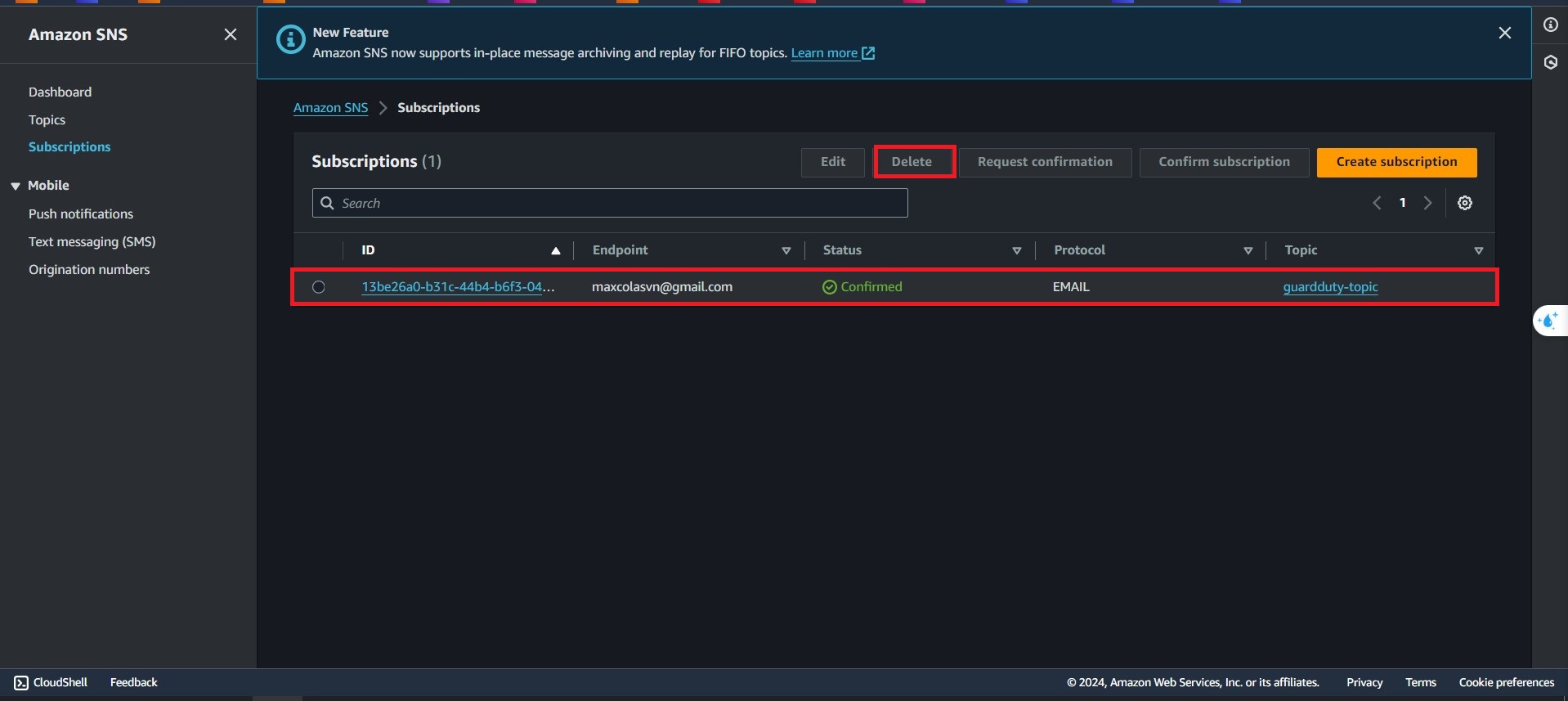
Task: Select the maxcolasvn@gmail.com subscription radio button
Action: pyautogui.click(x=319, y=287)
